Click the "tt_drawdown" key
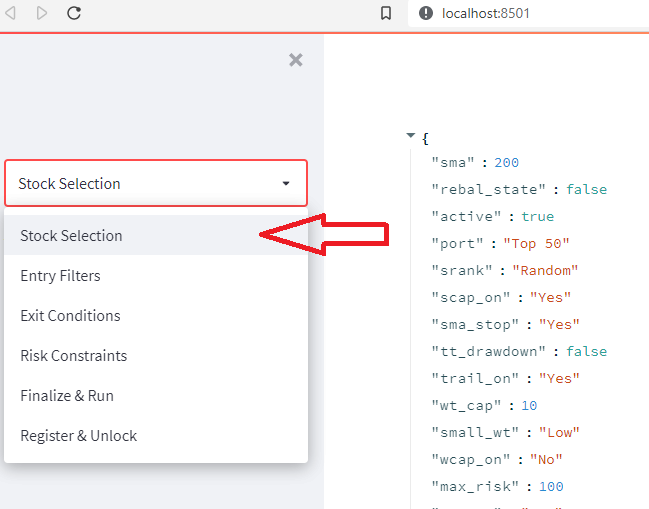This screenshot has width=649, height=509. tap(488, 351)
